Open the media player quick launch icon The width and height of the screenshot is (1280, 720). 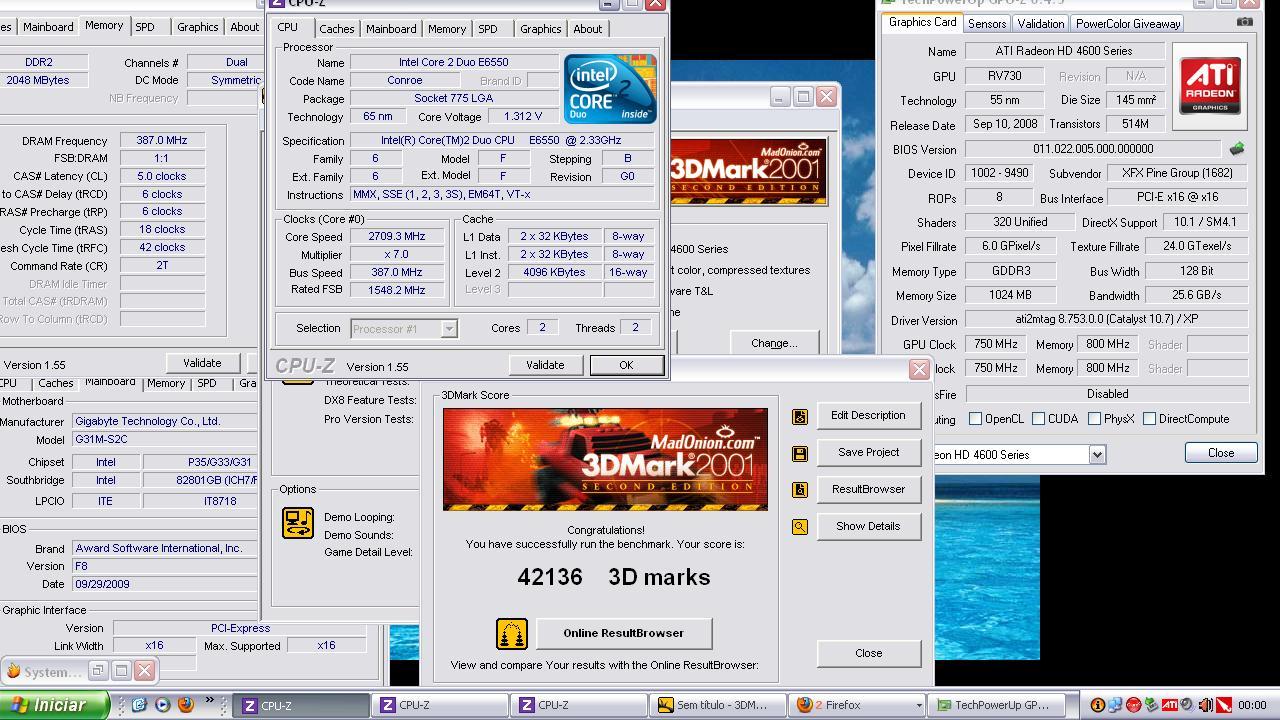click(x=163, y=705)
